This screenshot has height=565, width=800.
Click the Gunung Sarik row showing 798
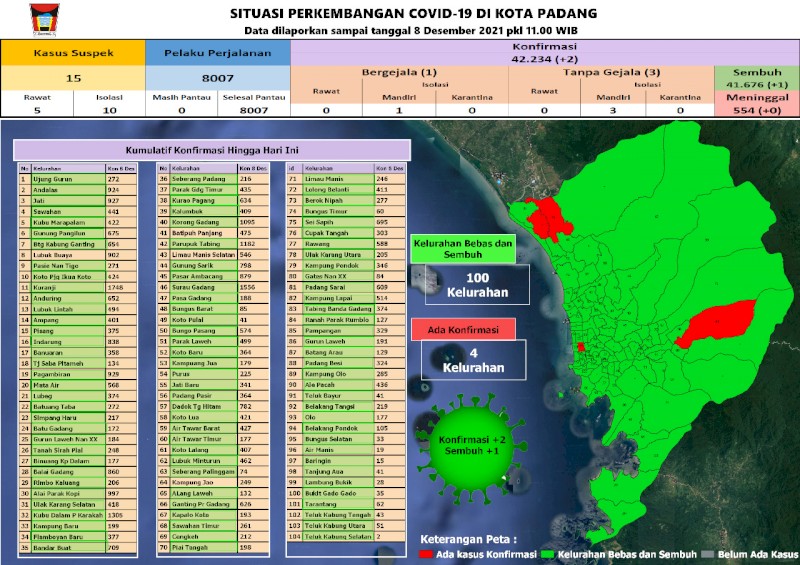coord(213,265)
